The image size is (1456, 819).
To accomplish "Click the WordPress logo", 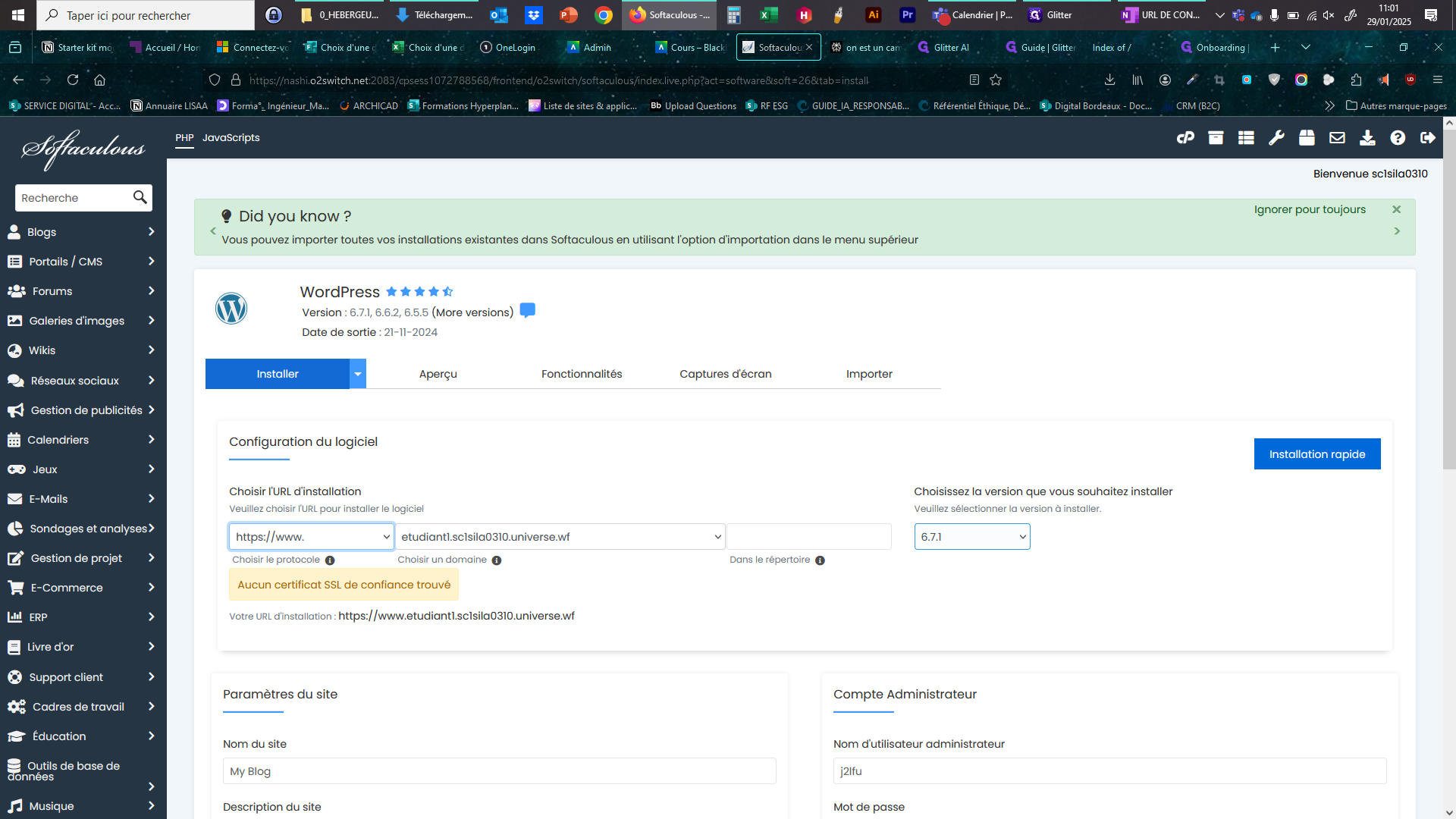I will 231,309.
